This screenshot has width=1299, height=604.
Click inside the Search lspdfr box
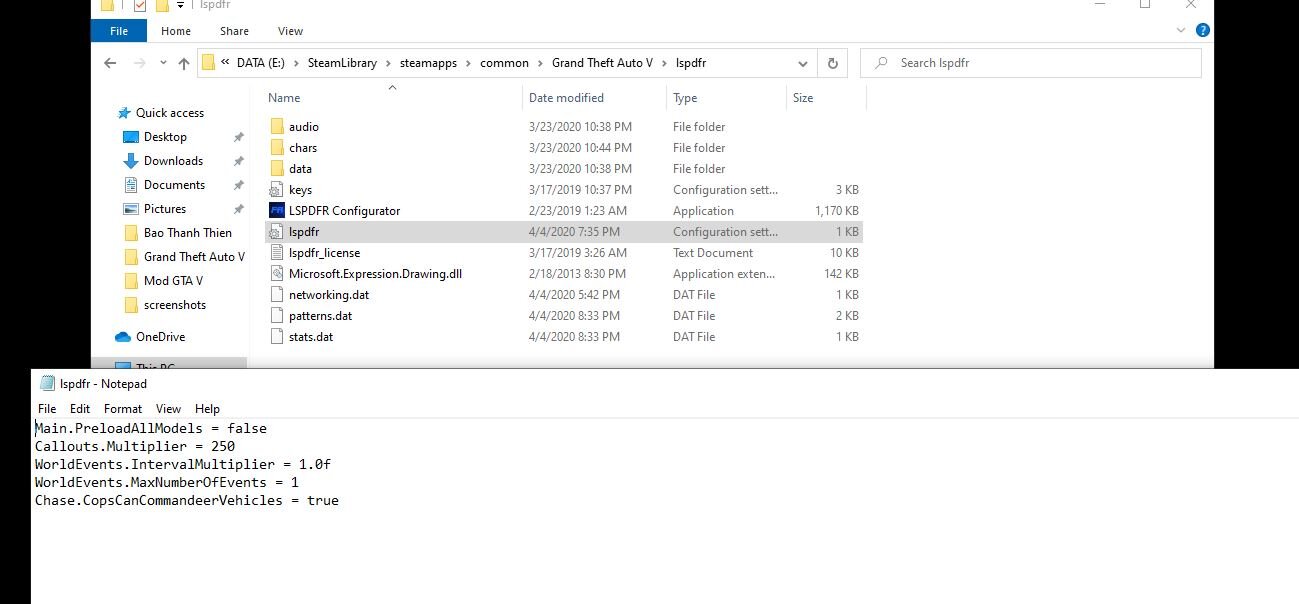(1040, 63)
